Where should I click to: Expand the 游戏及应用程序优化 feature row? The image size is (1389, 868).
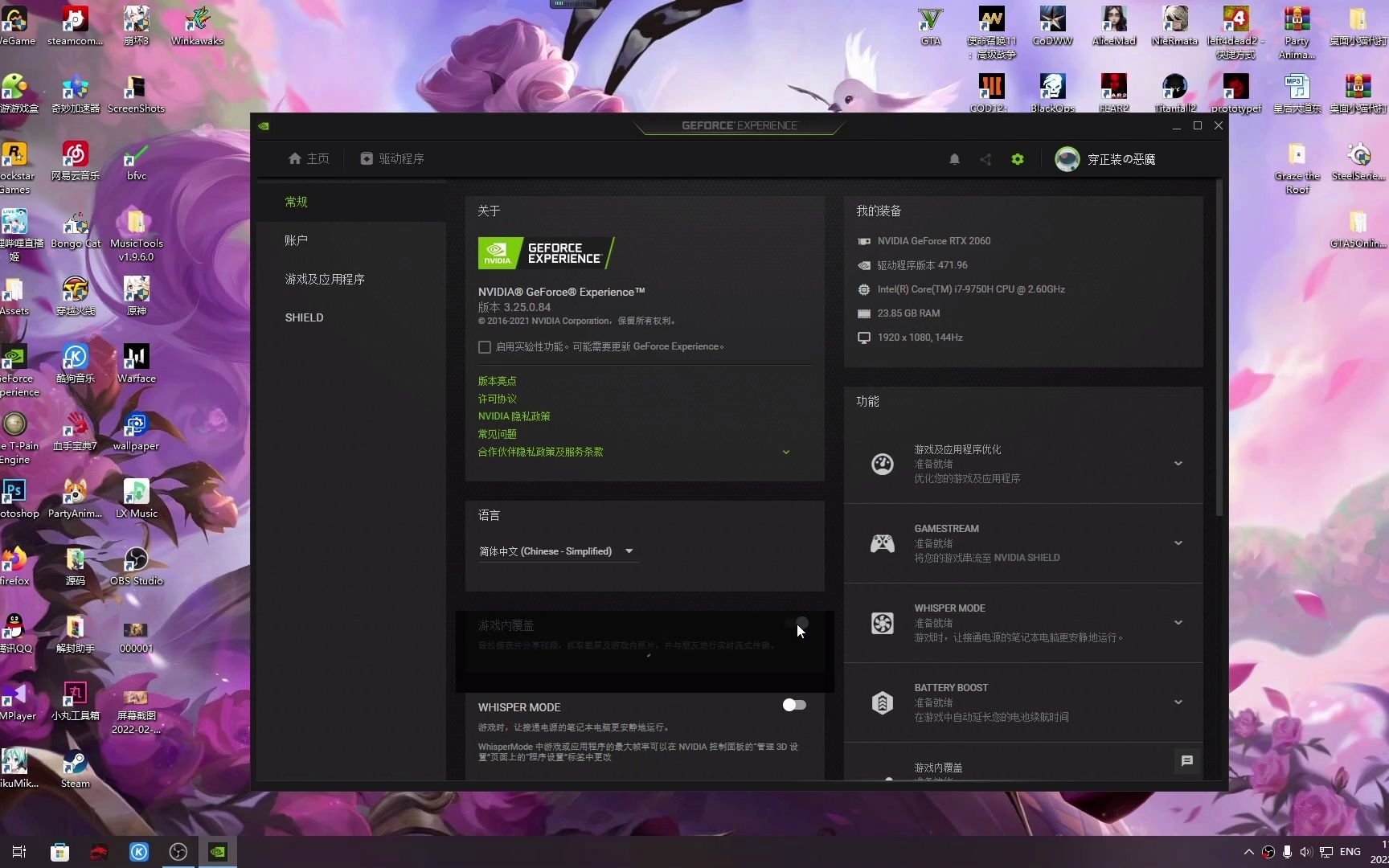[1178, 464]
